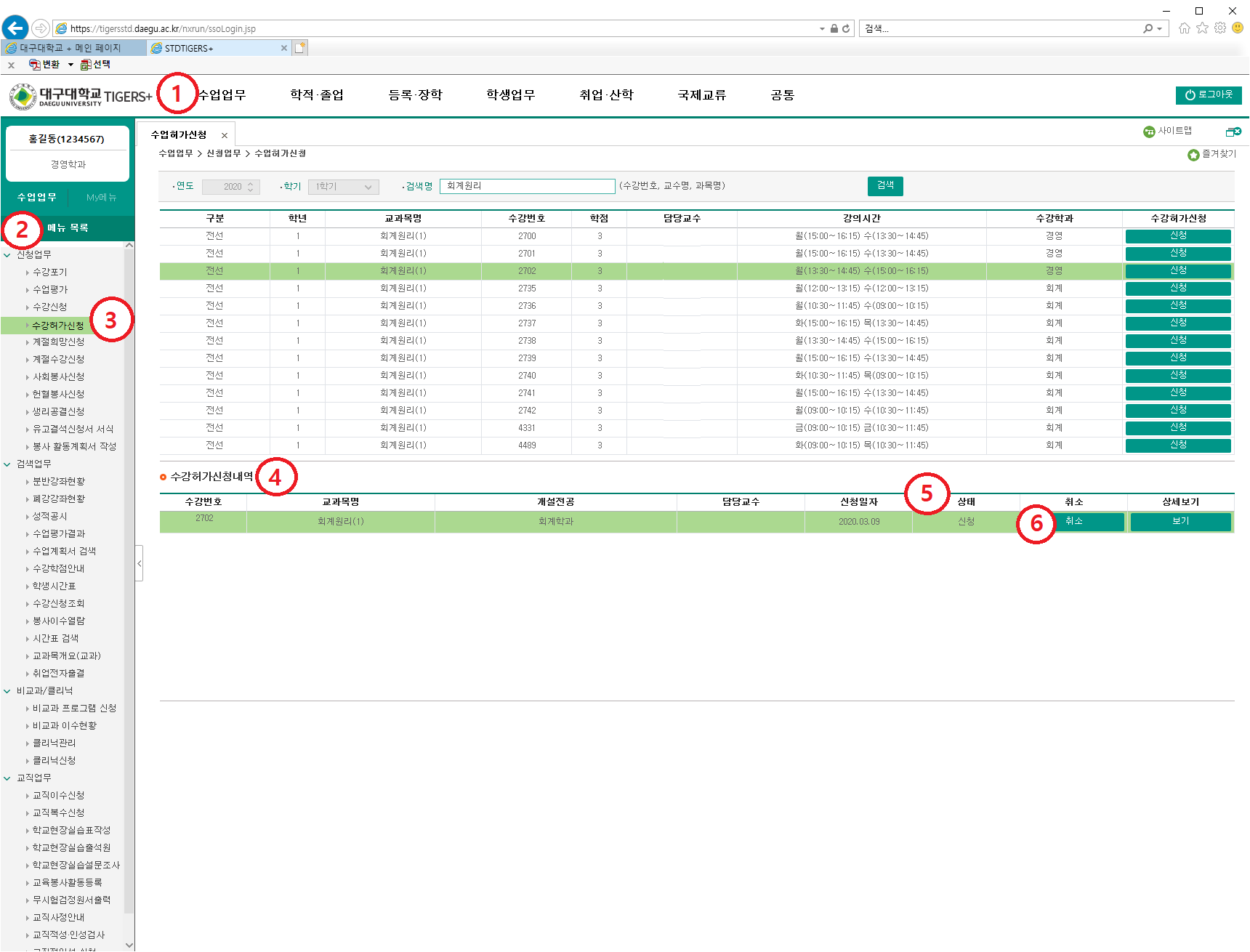Click the 로그아웃 logout button
The height and width of the screenshot is (952, 1250).
pos(1208,95)
